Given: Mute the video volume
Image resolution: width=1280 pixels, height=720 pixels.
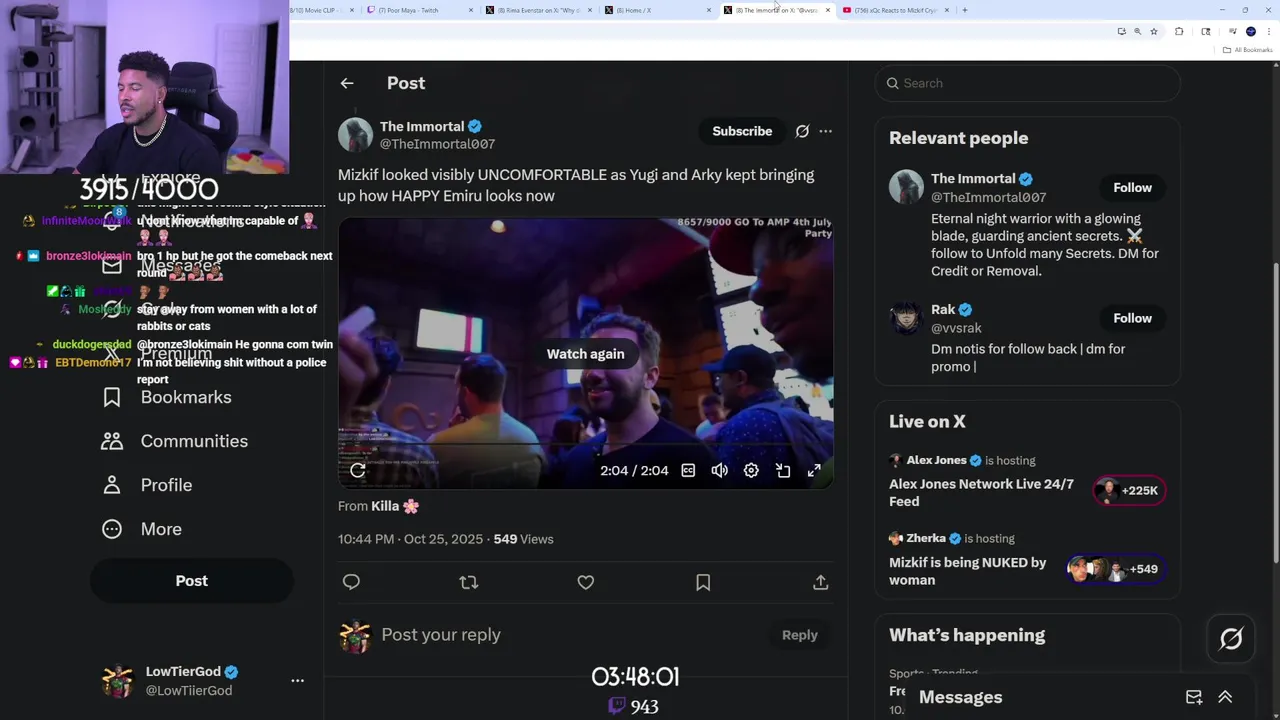Looking at the screenshot, I should point(719,470).
